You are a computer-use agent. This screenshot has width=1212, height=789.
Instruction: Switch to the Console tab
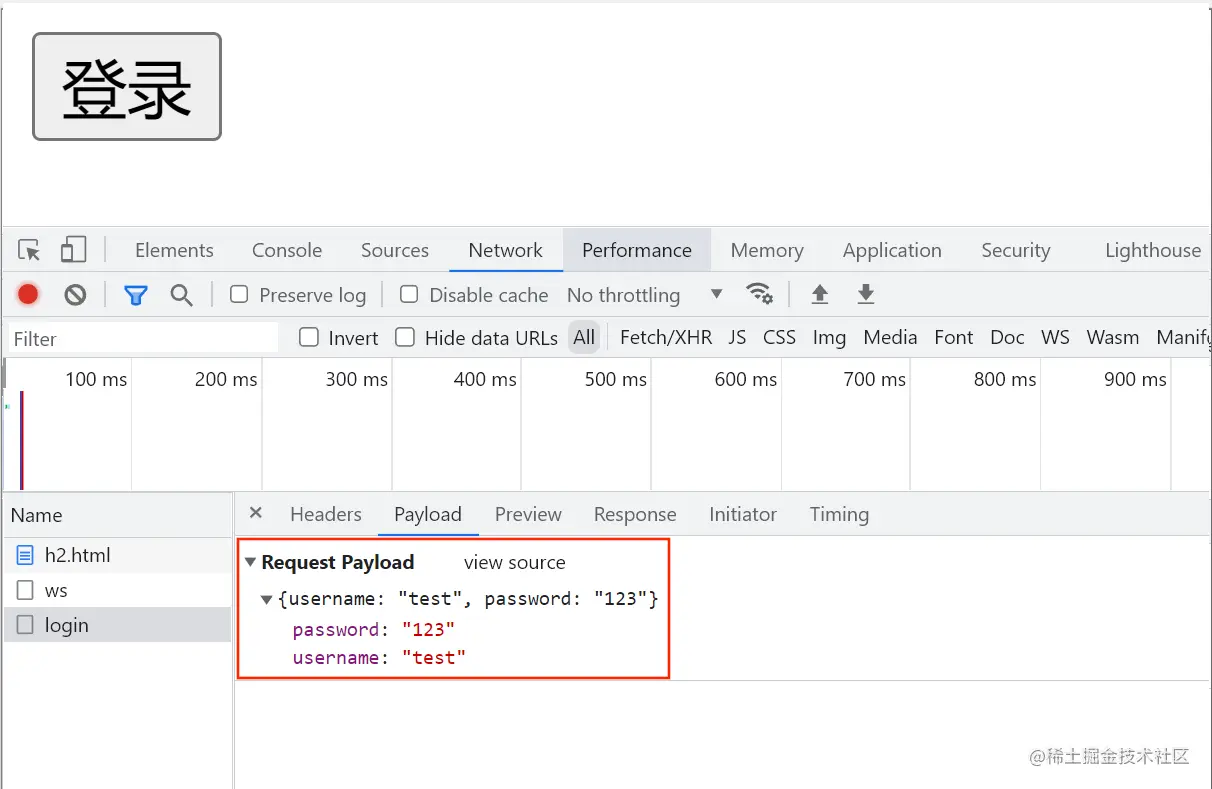point(287,250)
